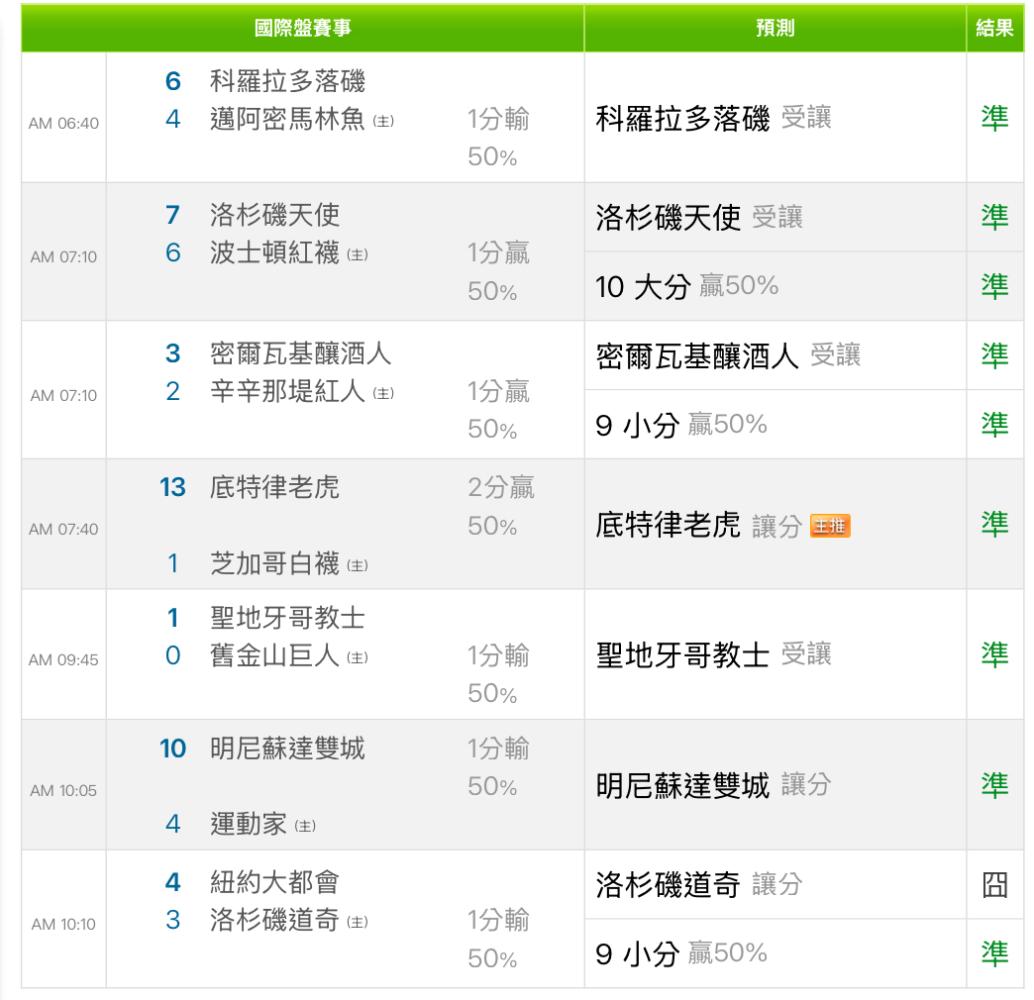1034x1000 pixels.
Task: Open the 9 小分 prediction for the 紐約大都會 game
Action: (681, 954)
